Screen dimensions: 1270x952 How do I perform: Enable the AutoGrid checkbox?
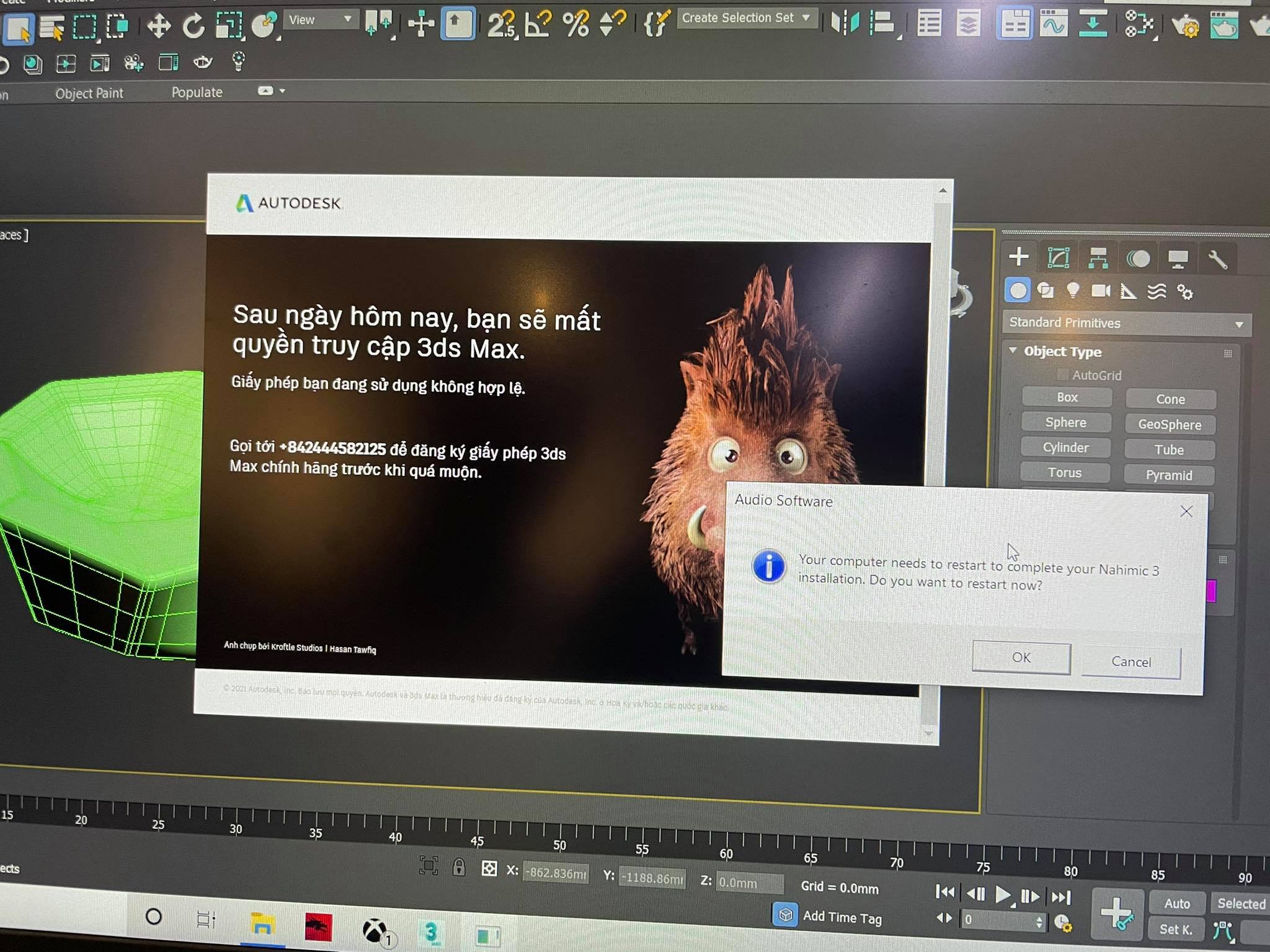pyautogui.click(x=1063, y=374)
